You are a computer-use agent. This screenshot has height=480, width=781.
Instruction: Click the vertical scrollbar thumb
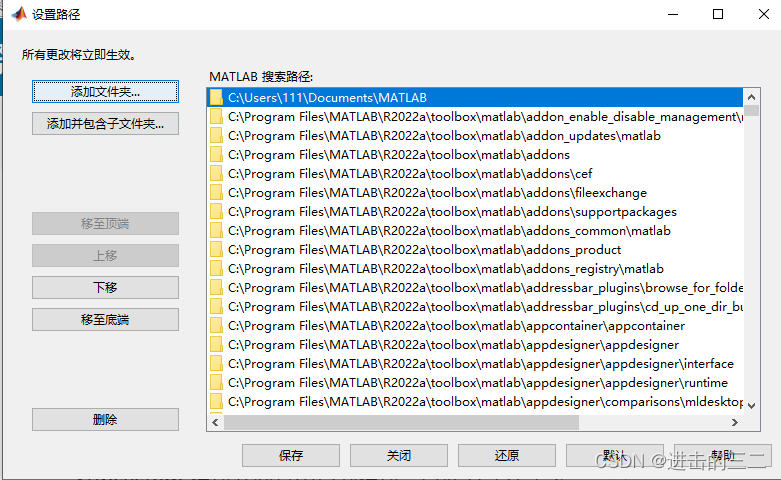752,111
